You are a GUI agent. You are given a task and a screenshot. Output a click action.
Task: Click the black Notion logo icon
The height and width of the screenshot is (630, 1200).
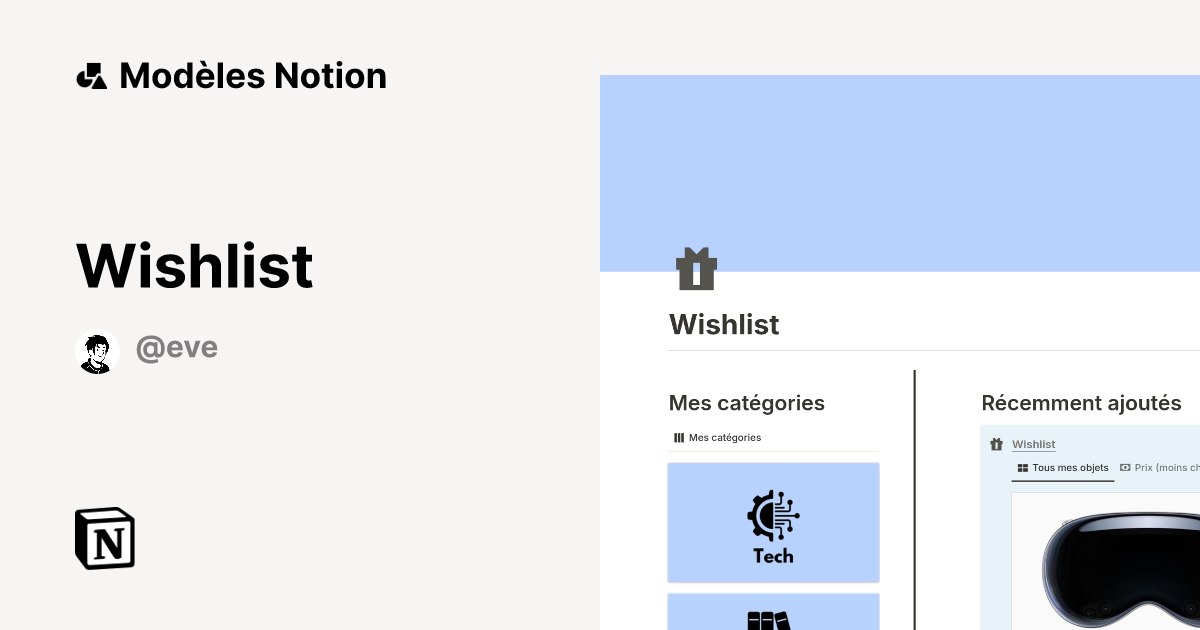click(x=103, y=538)
